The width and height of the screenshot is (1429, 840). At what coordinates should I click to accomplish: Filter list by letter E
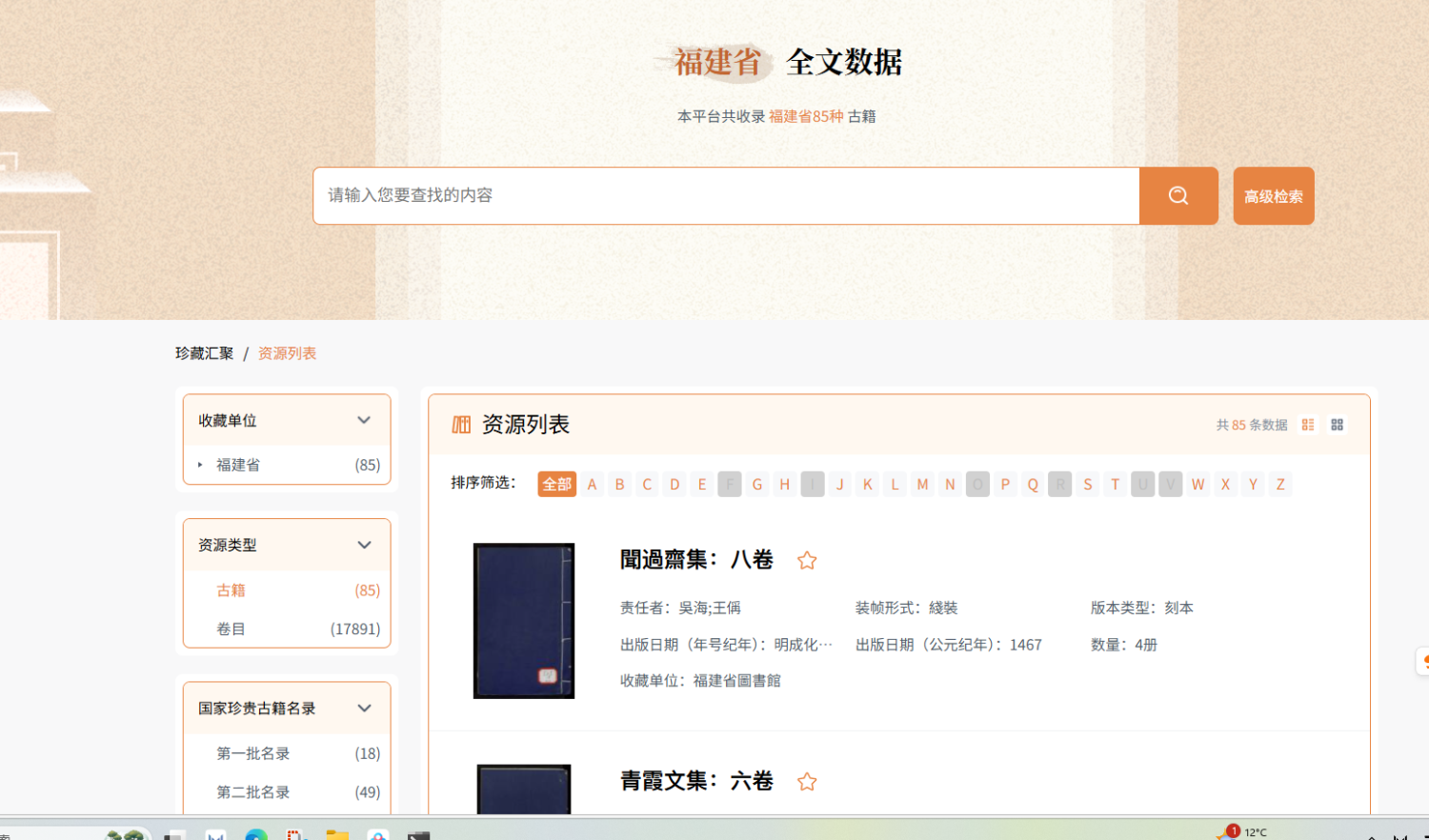tap(702, 484)
